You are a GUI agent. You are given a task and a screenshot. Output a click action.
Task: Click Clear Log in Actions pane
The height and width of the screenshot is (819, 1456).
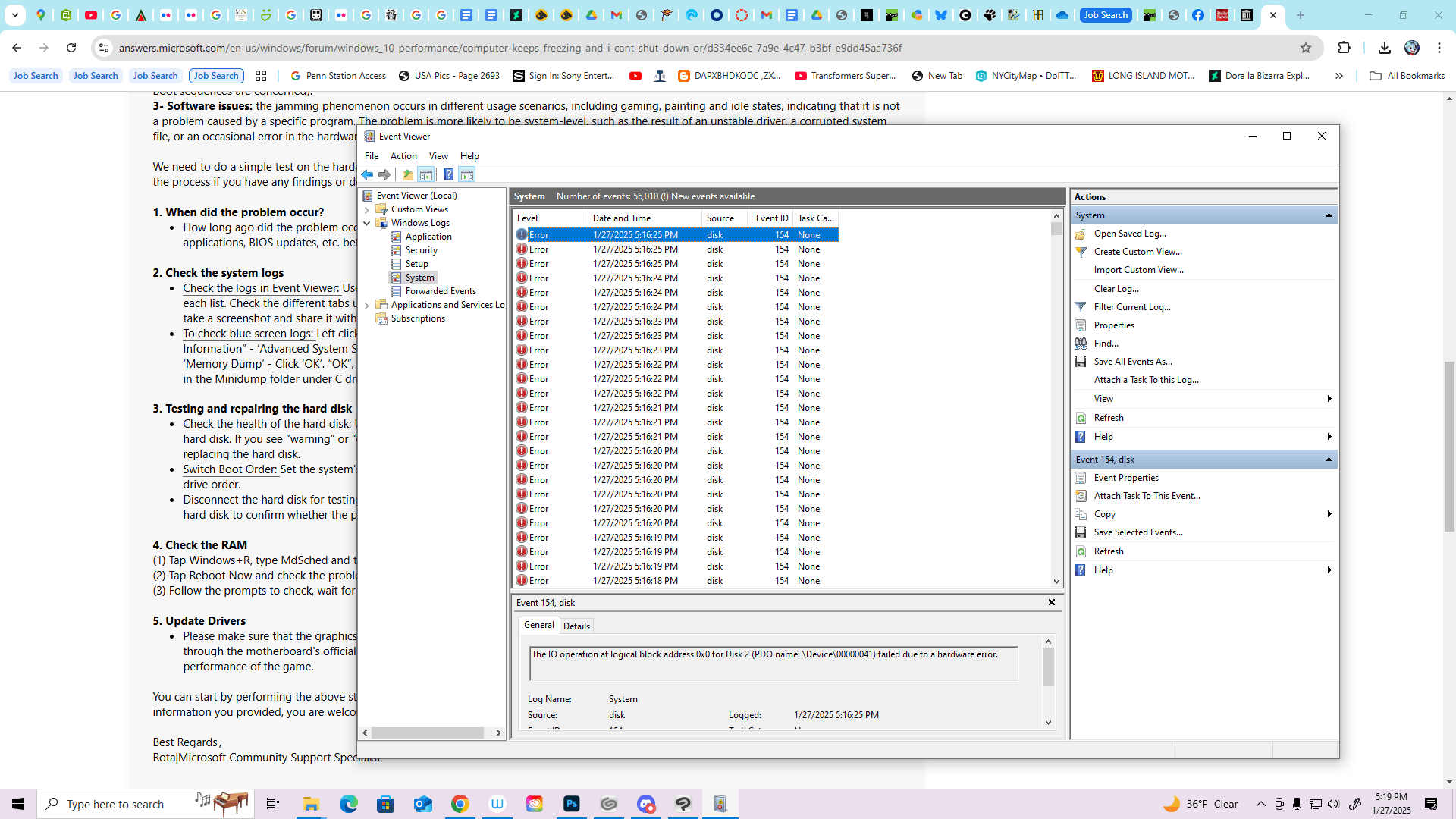tap(1116, 289)
